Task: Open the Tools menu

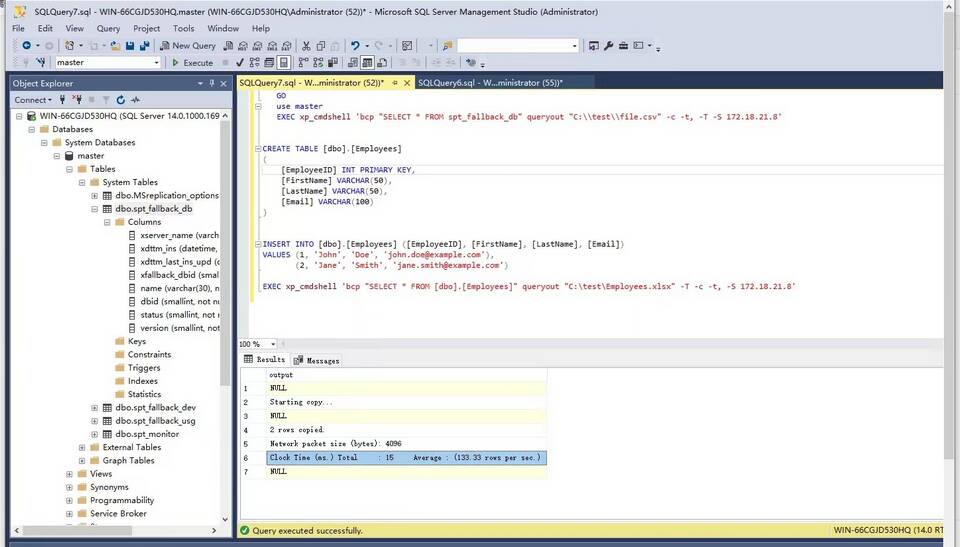Action: (183, 29)
